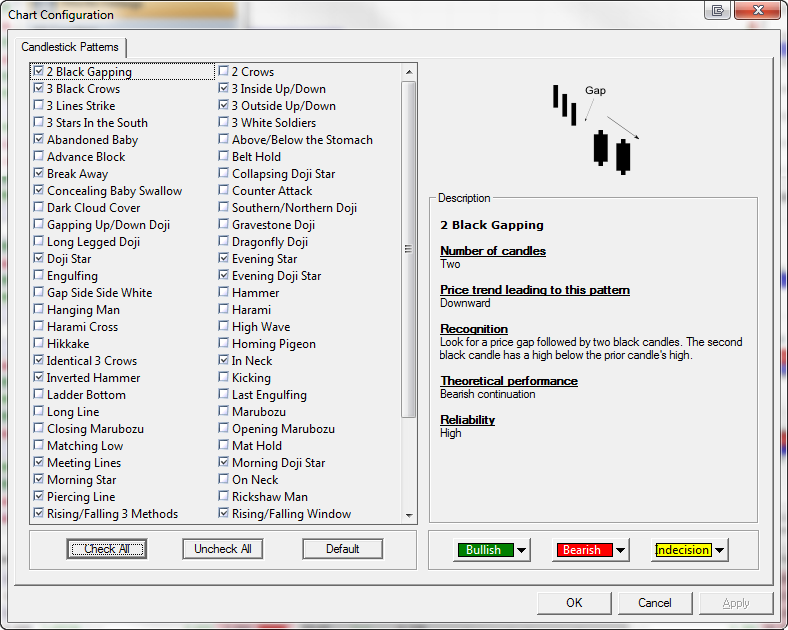Select the Ladder Bottom label
This screenshot has height=630, width=788.
click(x=86, y=395)
